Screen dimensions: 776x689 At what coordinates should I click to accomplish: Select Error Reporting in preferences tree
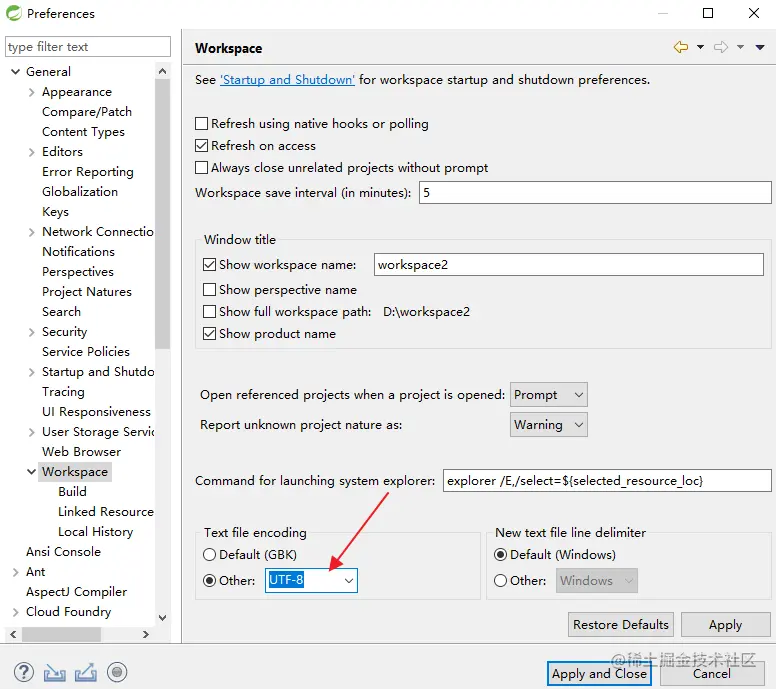tap(88, 172)
